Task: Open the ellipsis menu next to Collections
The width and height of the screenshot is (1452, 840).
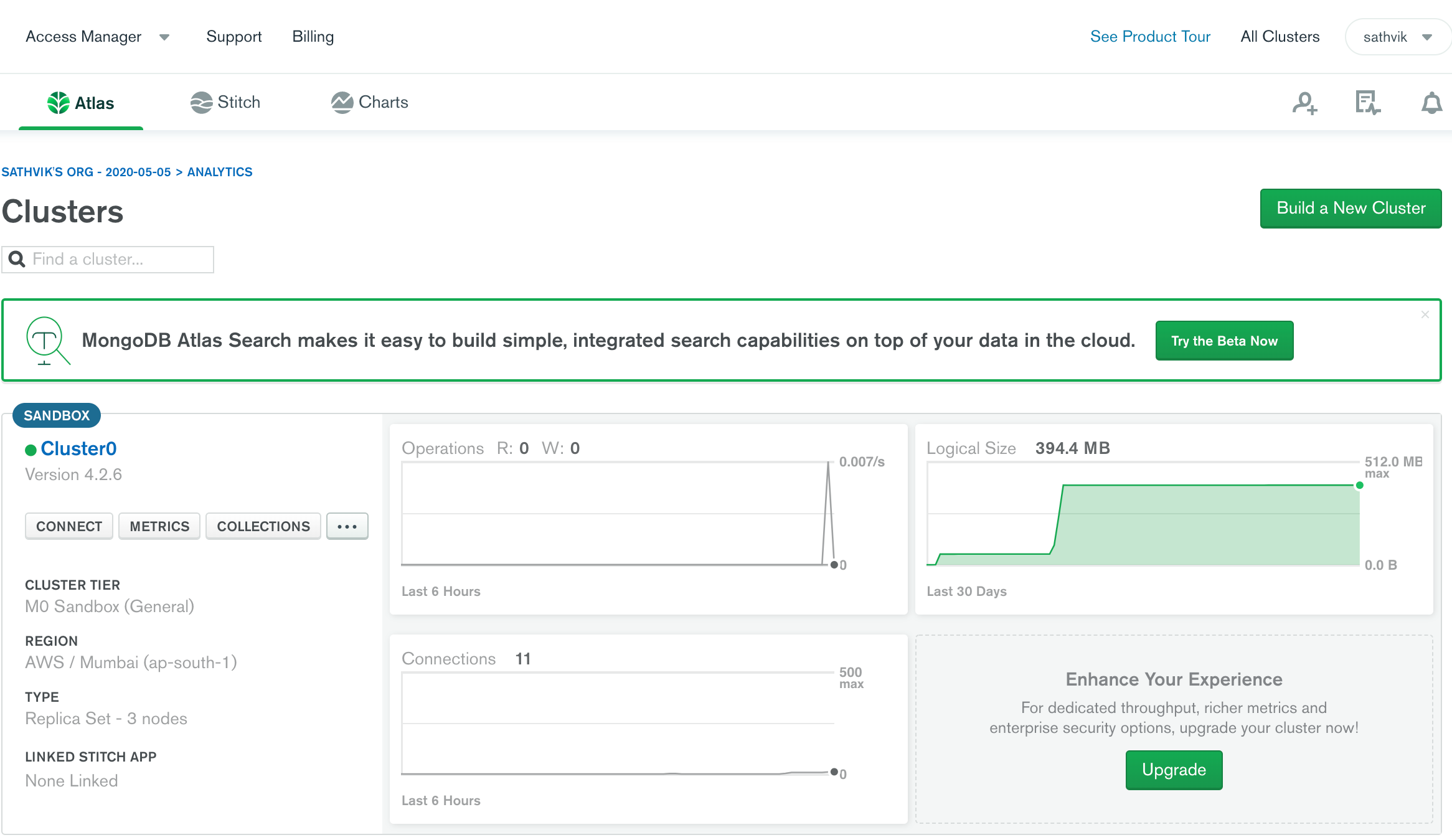Action: click(347, 526)
